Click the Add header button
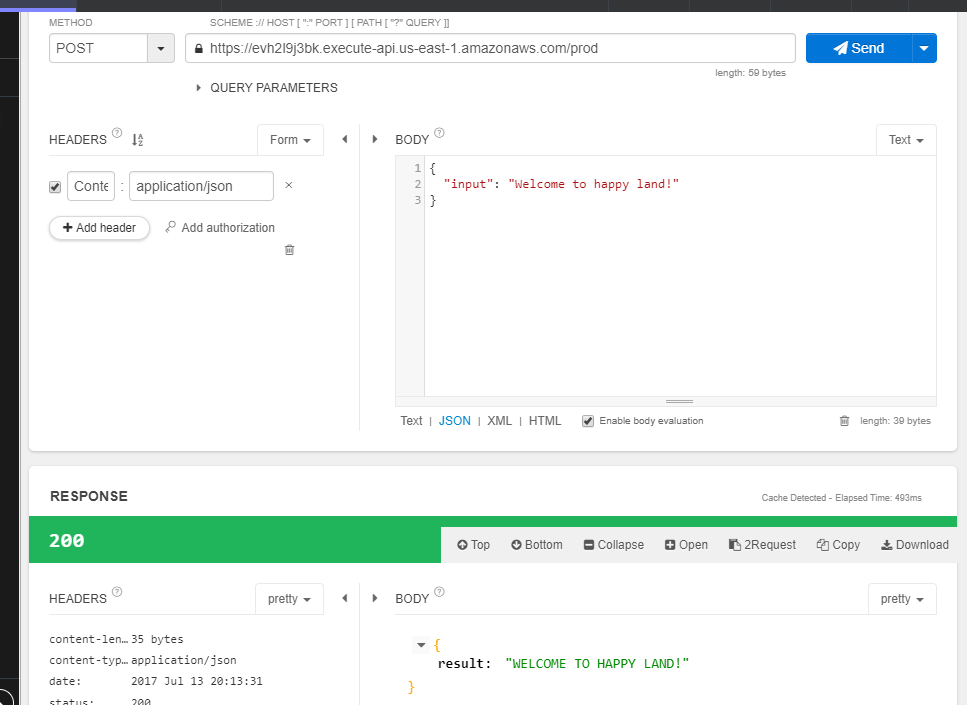 (99, 228)
